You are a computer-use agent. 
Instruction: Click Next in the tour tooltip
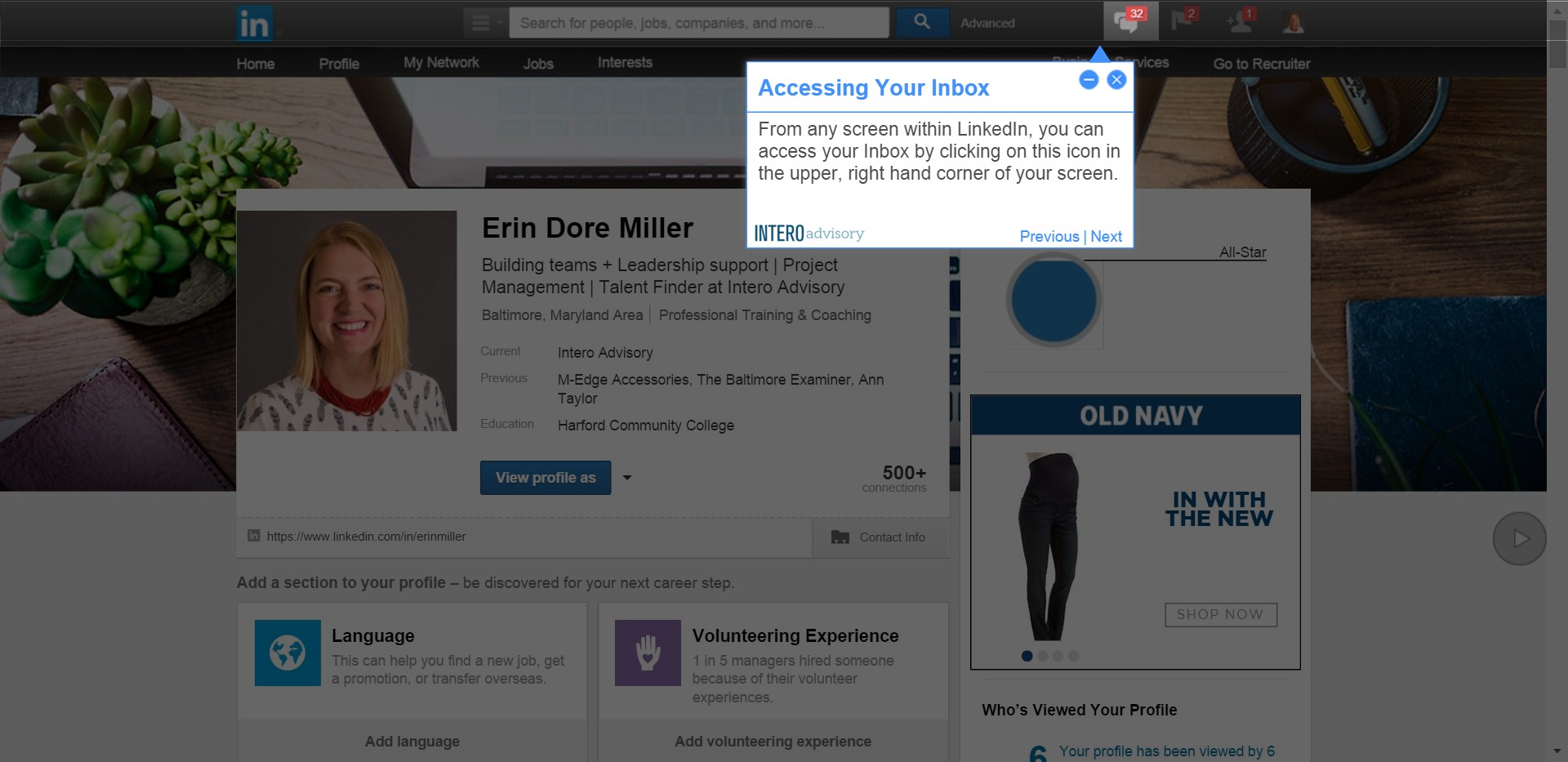click(x=1107, y=236)
